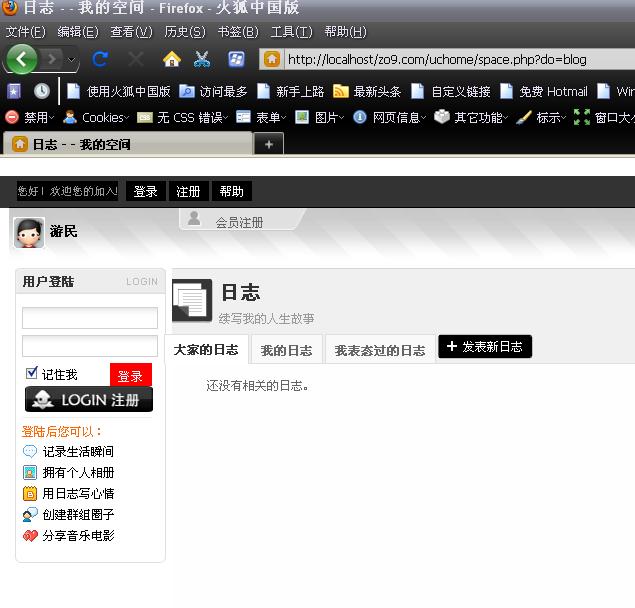
Task: Open the 历史 menu
Action: (185, 32)
